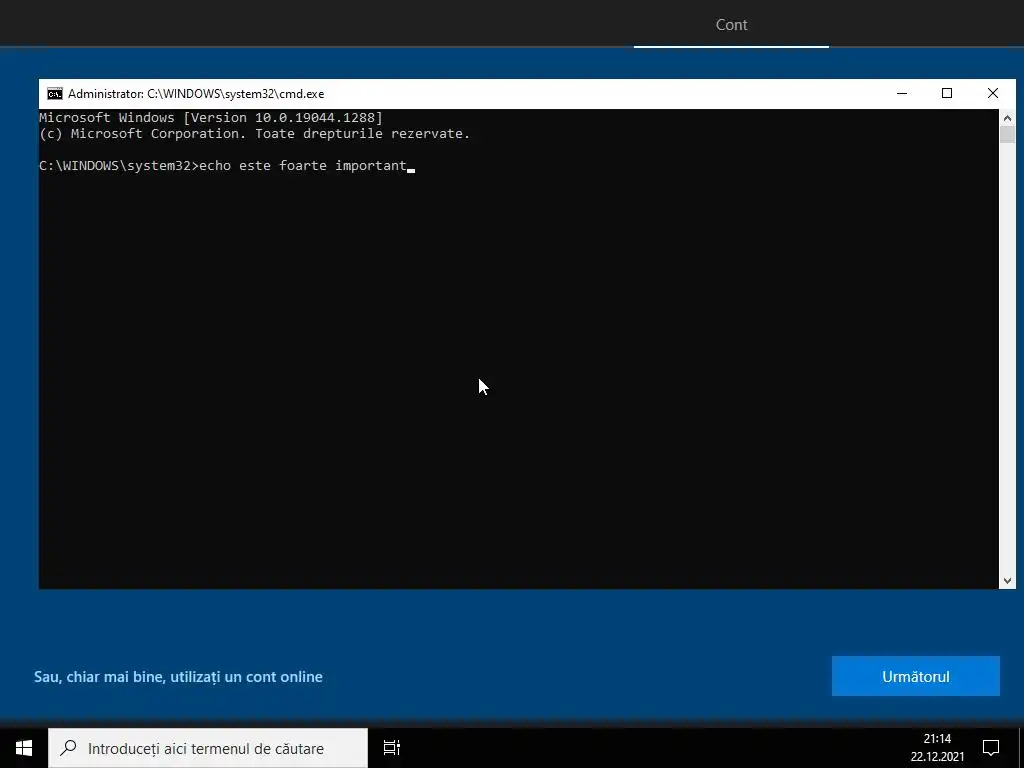This screenshot has width=1024, height=768.
Task: Click the search magnifier icon in taskbar
Action: tap(67, 748)
